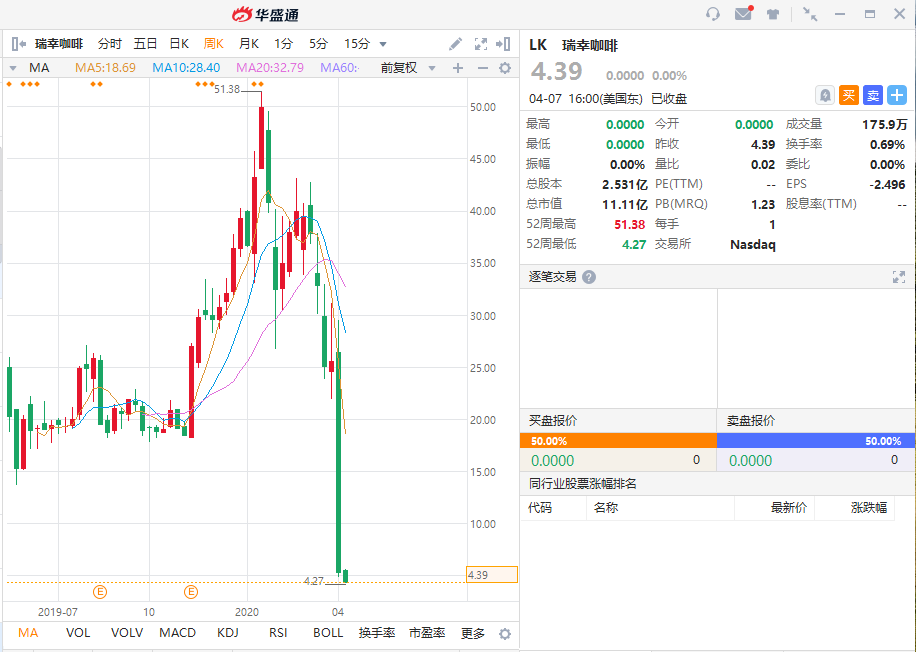The image size is (916, 652).
Task: Click MA60 legend label
Action: tap(340, 68)
